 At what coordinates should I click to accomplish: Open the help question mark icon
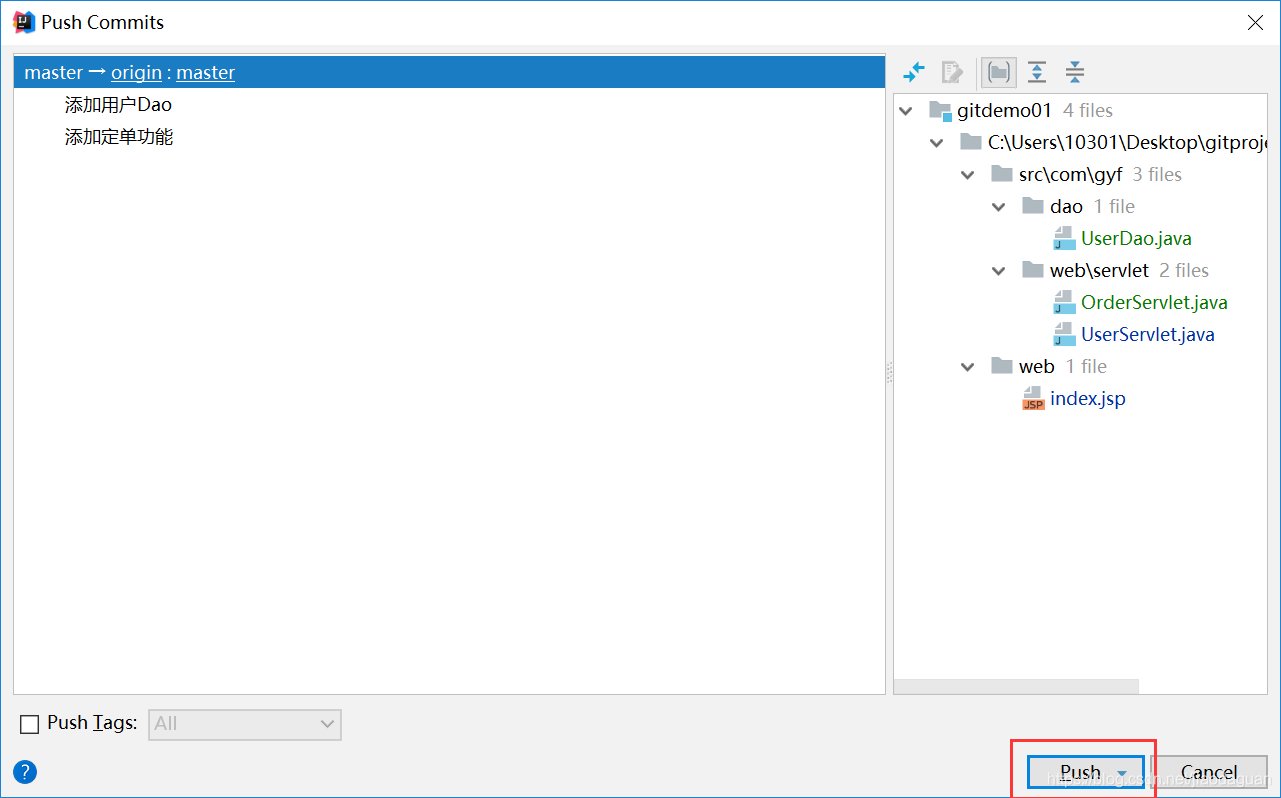[x=25, y=772]
